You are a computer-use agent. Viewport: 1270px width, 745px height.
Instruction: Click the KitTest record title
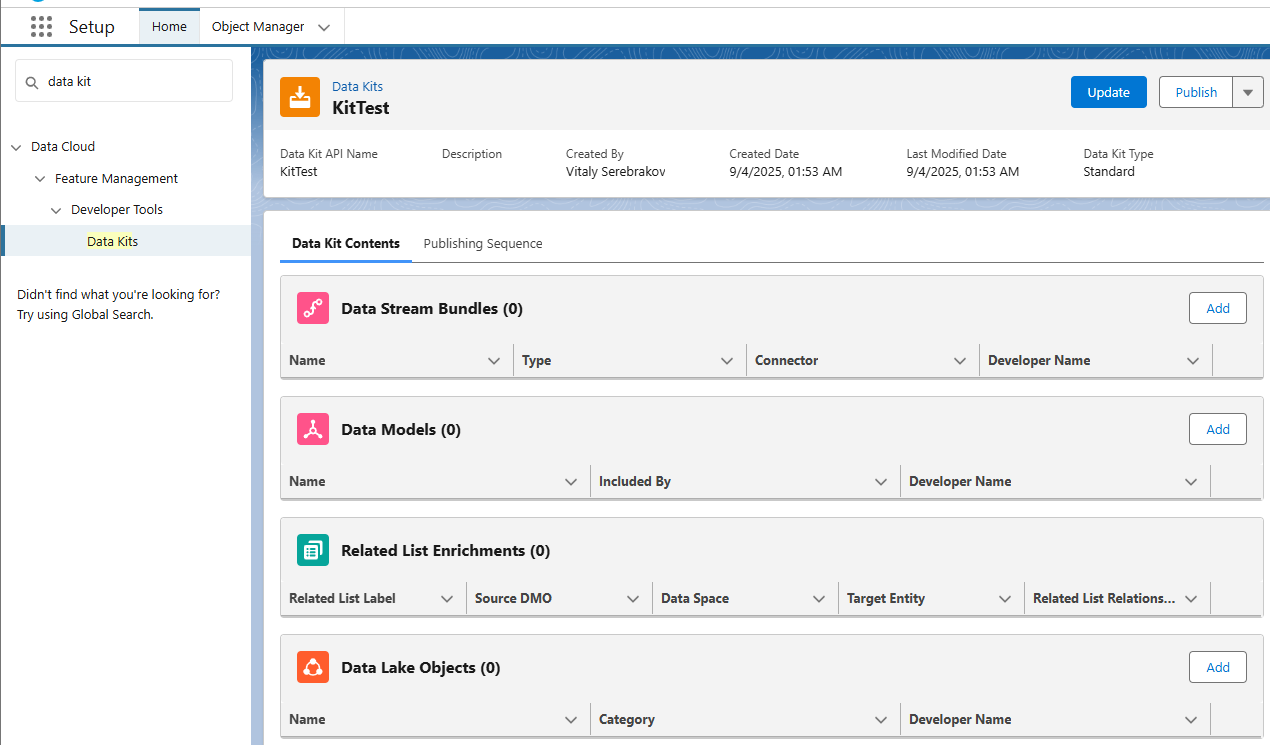pyautogui.click(x=361, y=107)
